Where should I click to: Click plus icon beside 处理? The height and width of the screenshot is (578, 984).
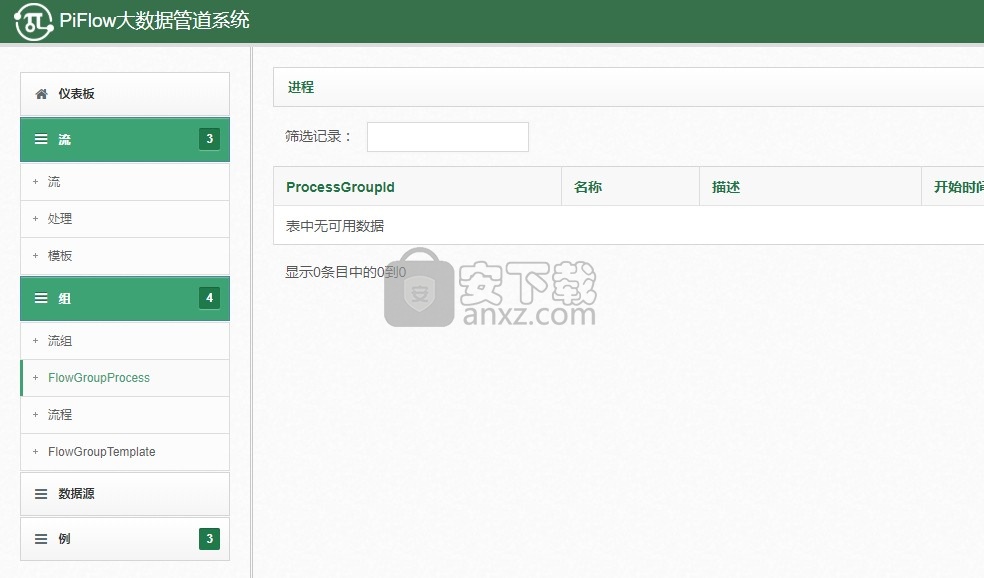pos(35,218)
